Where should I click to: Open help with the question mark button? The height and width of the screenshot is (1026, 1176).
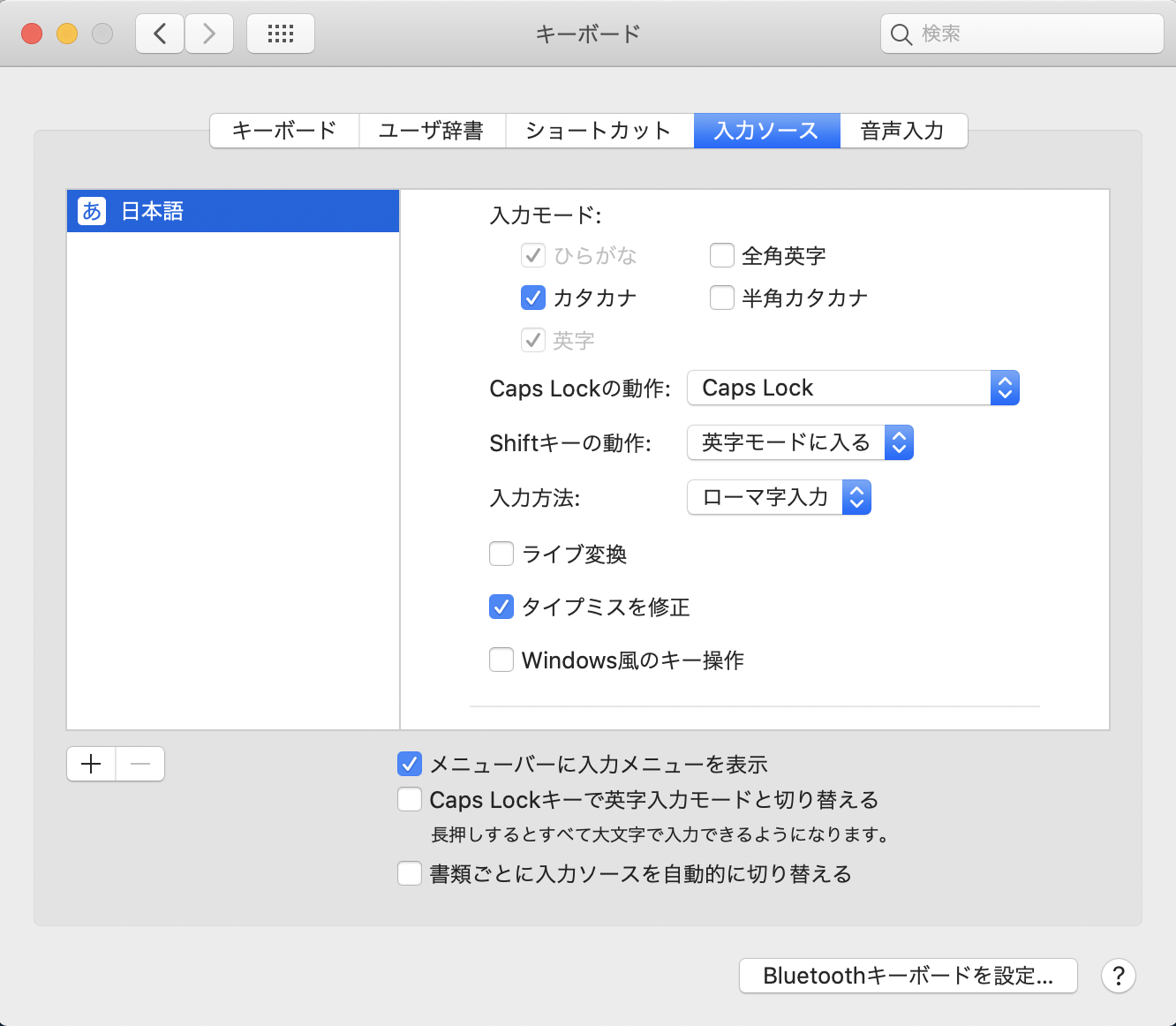pyautogui.click(x=1118, y=976)
